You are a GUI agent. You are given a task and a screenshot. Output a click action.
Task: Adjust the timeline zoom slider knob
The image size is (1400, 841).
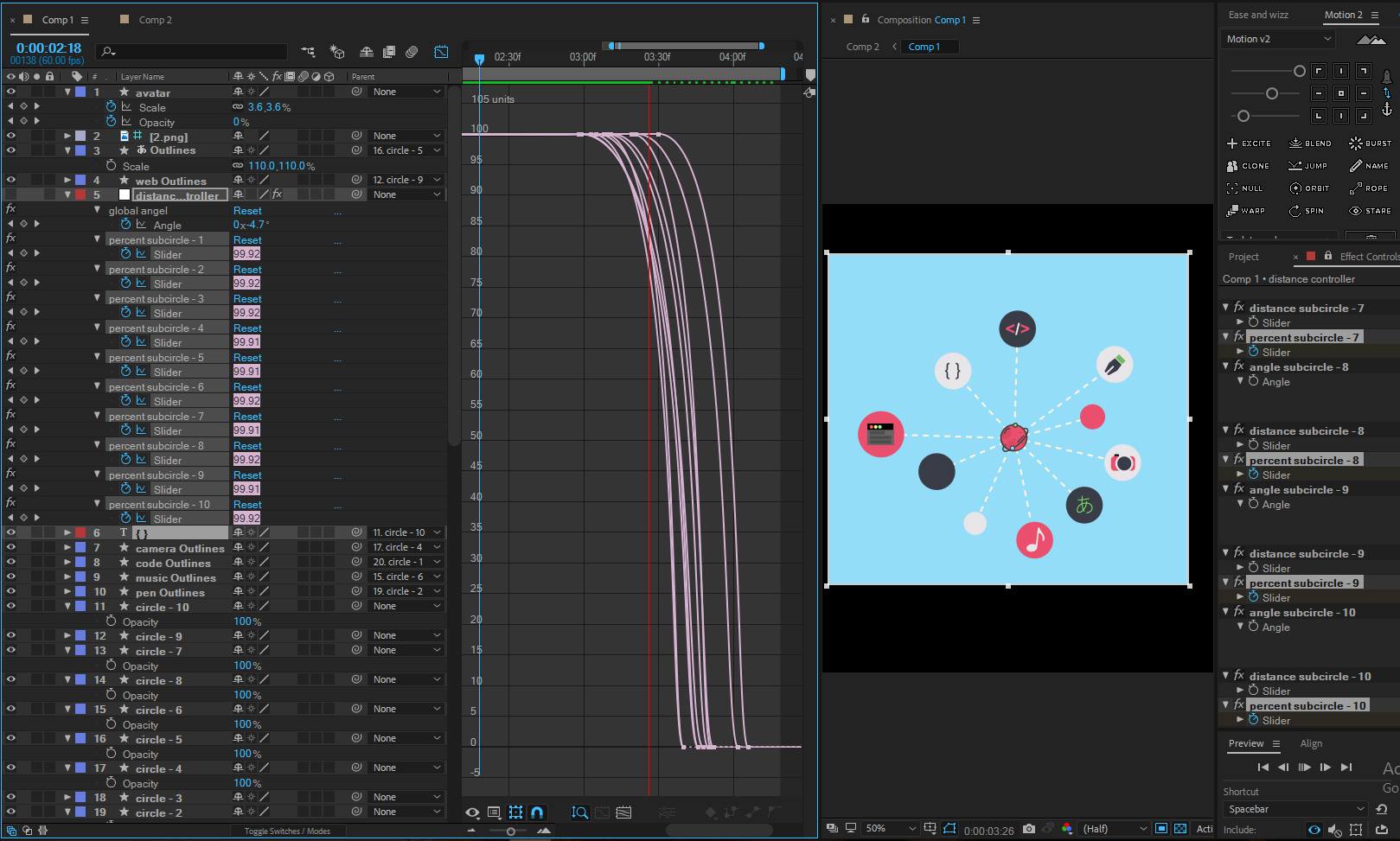511,831
